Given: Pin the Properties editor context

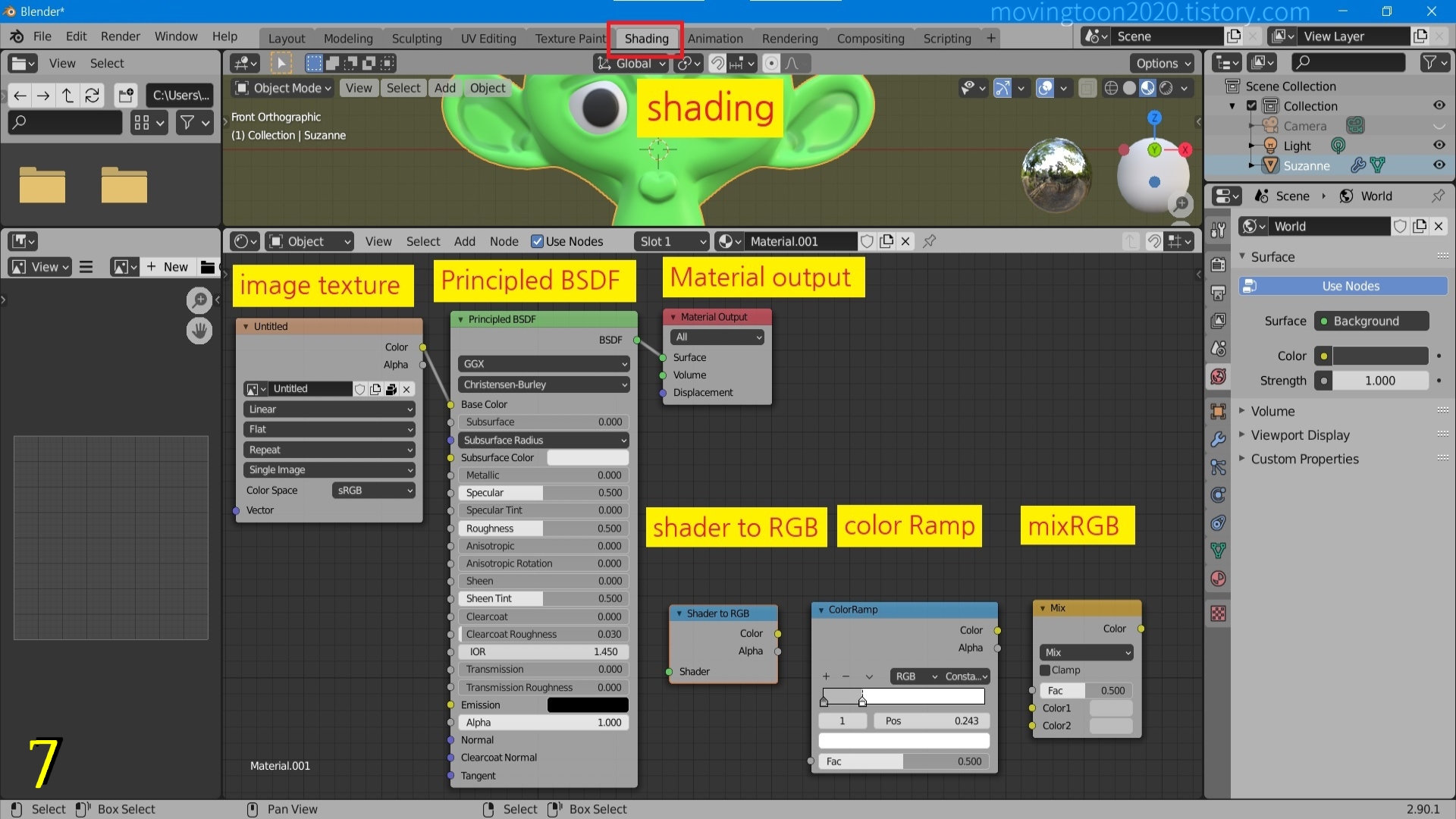Looking at the screenshot, I should (x=1438, y=196).
